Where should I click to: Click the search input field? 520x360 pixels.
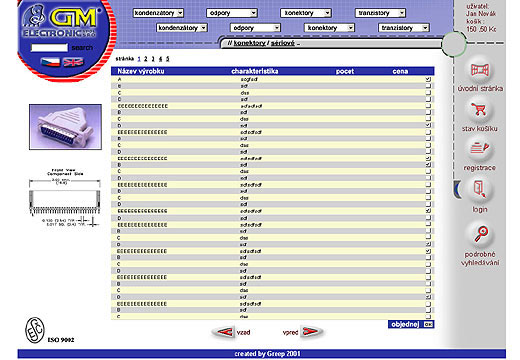pyautogui.click(x=49, y=48)
